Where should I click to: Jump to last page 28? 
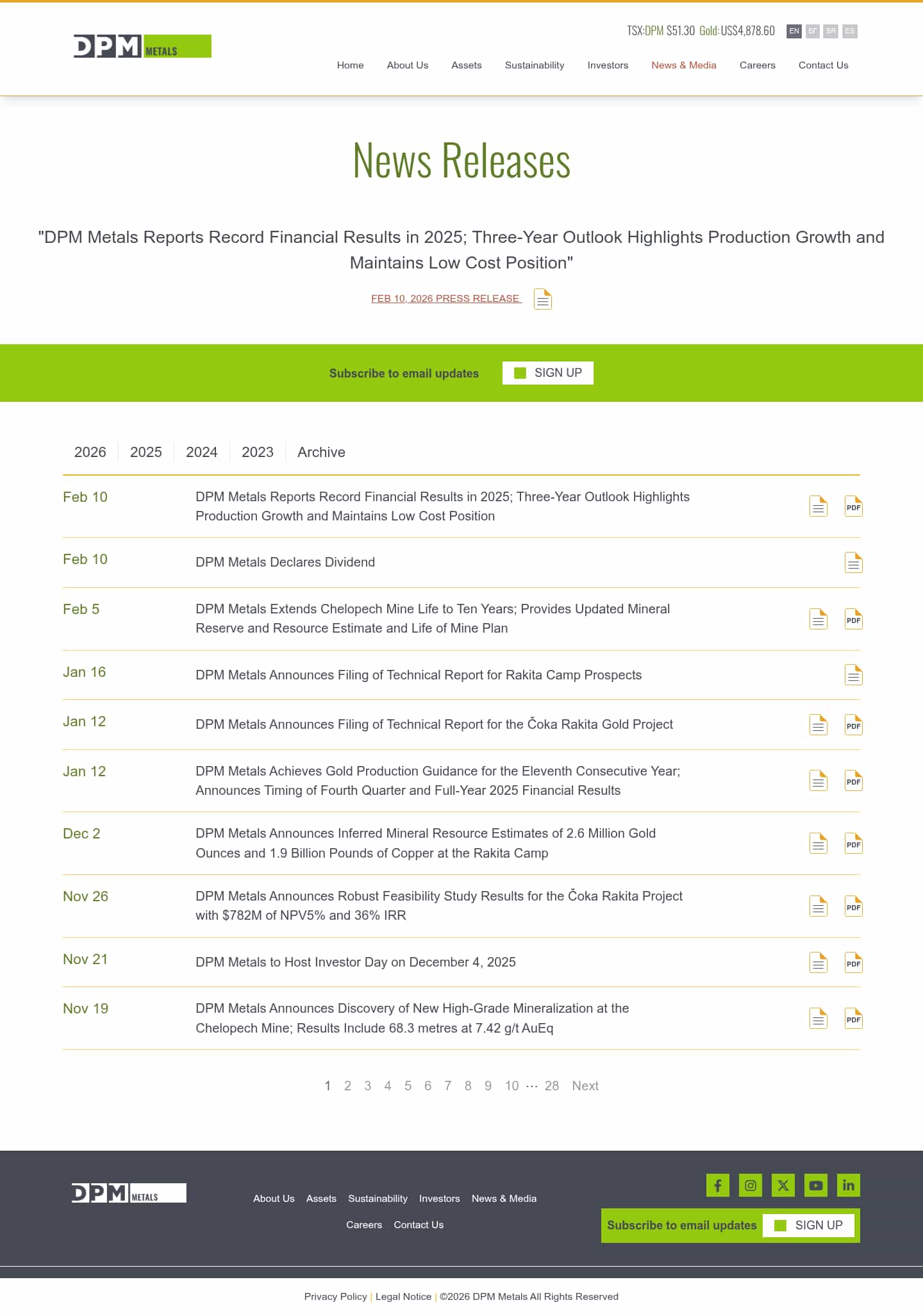pos(552,1086)
